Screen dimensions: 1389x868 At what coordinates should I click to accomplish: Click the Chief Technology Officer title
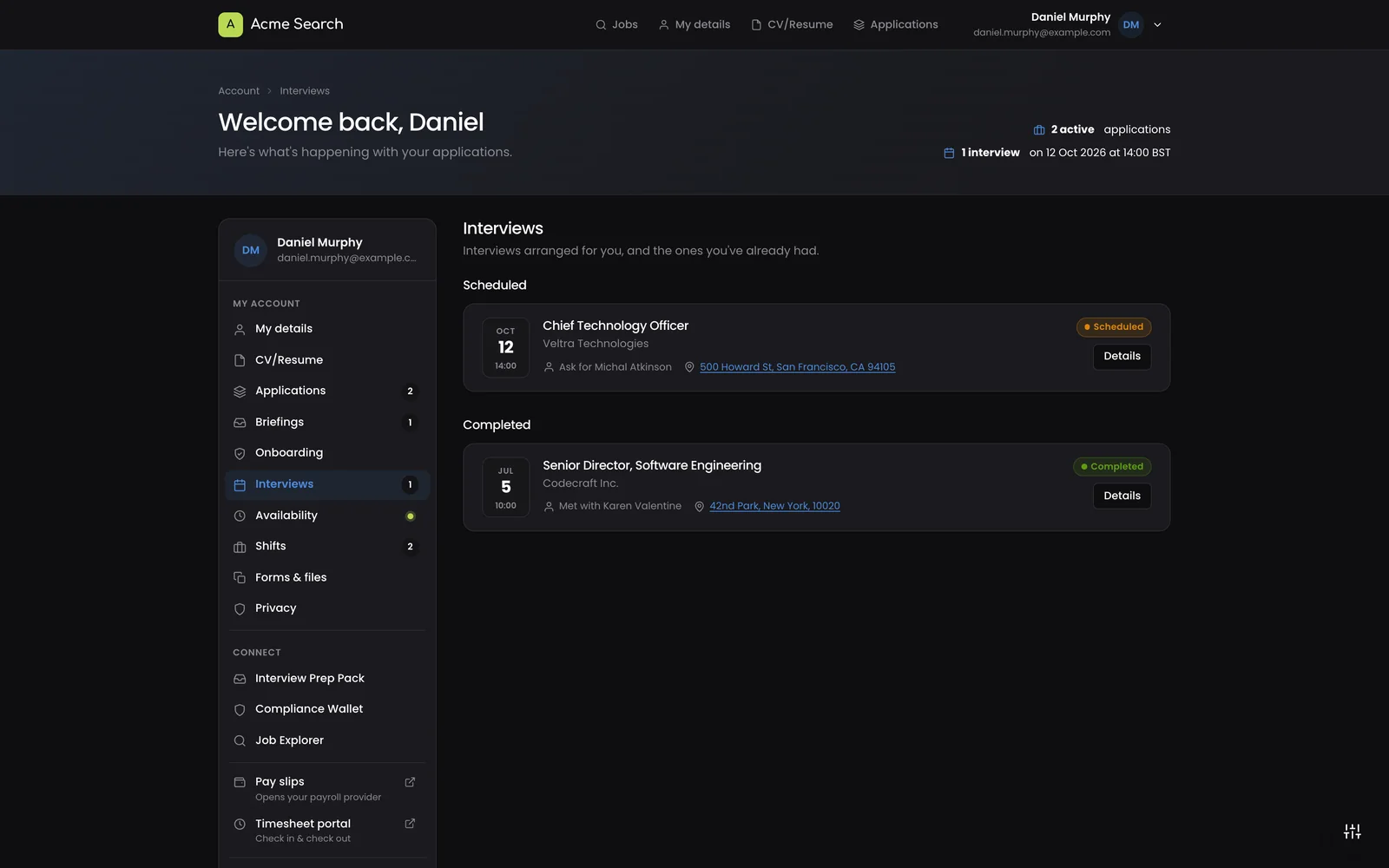point(616,325)
